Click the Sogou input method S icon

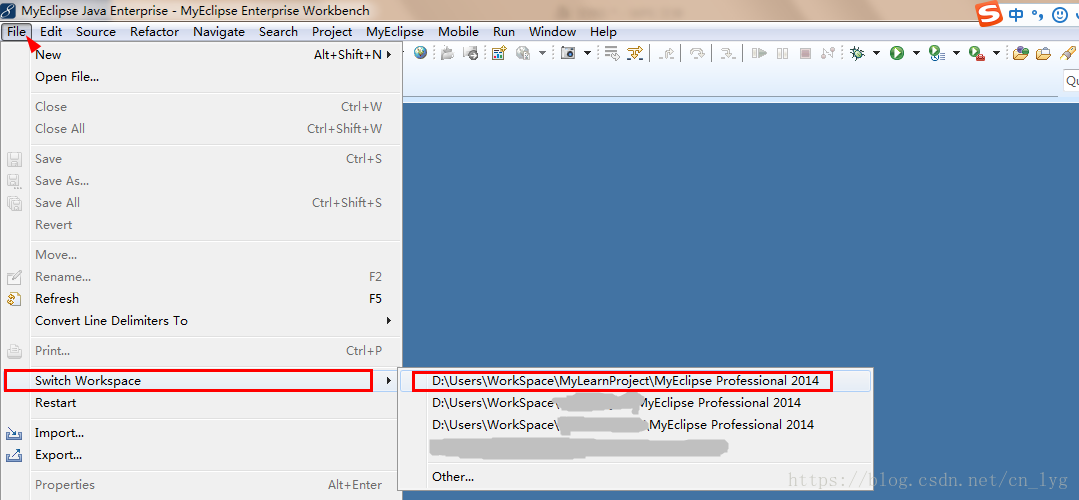[990, 14]
